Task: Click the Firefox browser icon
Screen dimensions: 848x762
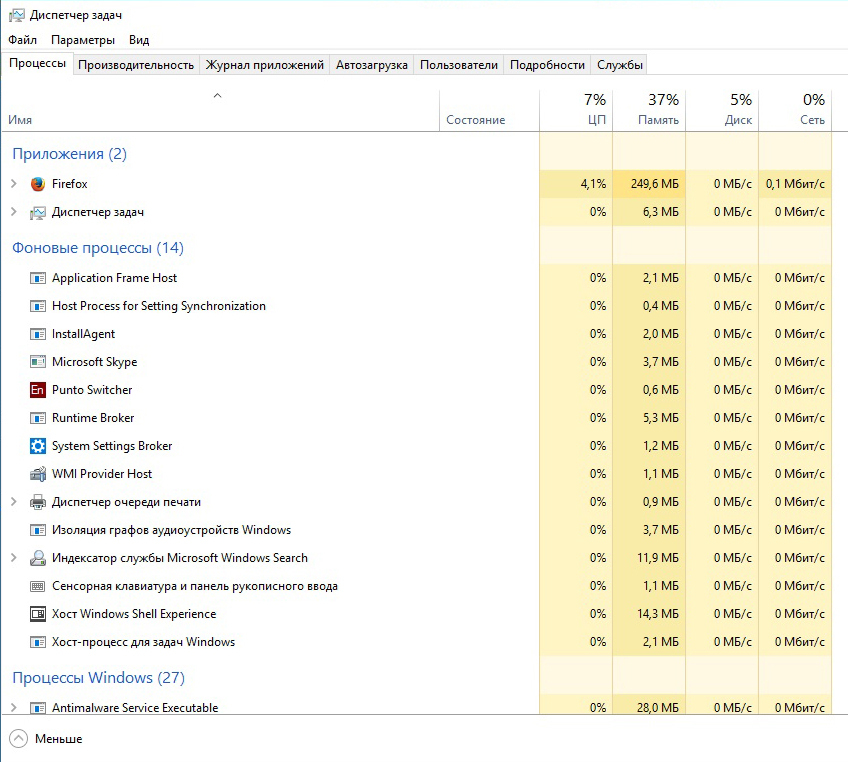Action: click(x=38, y=184)
